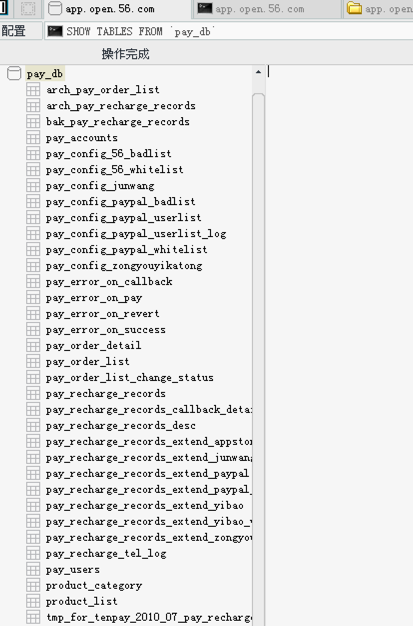This screenshot has width=413, height=626.
Task: Click the folder icon in third tab
Action: (x=354, y=8)
